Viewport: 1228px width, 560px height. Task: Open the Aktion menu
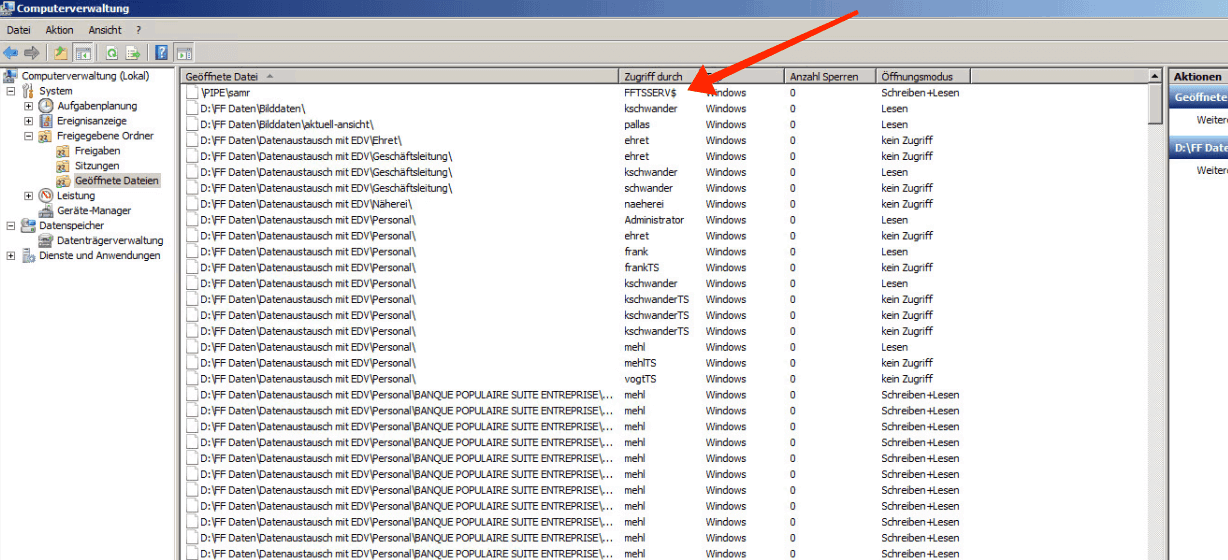pos(59,30)
